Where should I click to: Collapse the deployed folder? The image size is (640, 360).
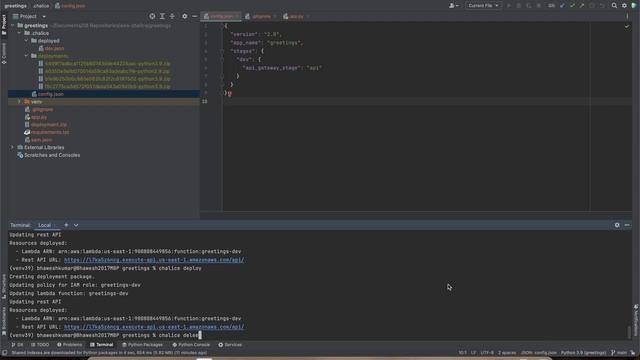coord(27,41)
